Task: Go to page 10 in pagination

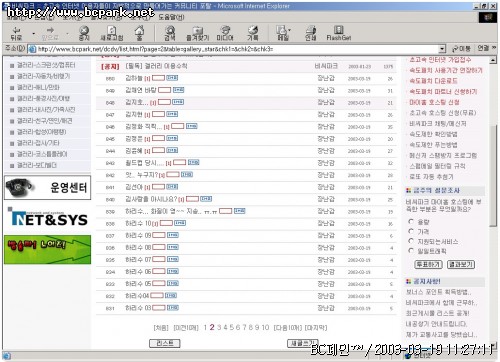Action: tap(265, 327)
